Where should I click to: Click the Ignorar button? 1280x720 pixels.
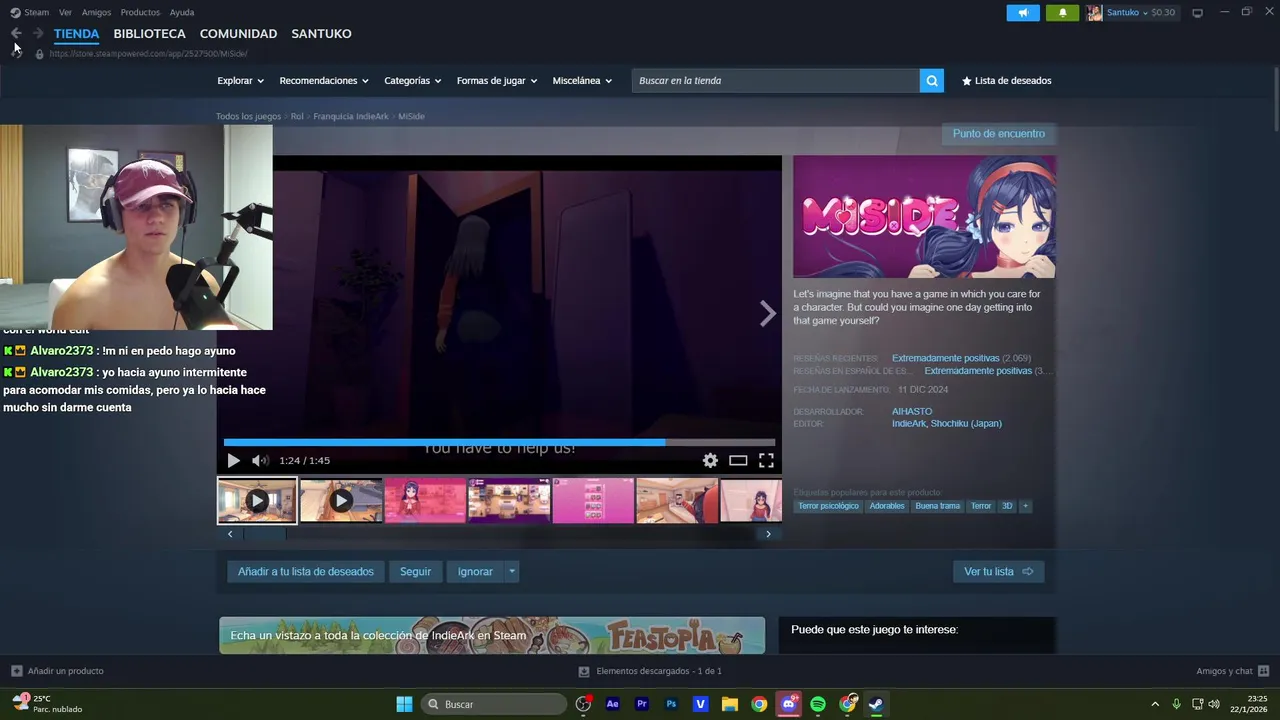[x=475, y=572]
